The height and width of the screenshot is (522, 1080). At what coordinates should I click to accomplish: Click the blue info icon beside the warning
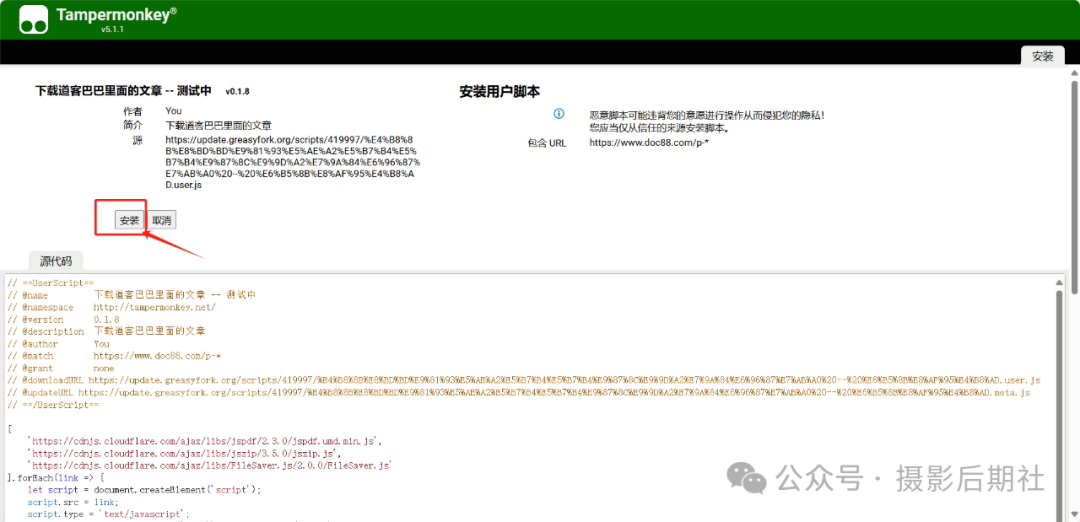(559, 114)
